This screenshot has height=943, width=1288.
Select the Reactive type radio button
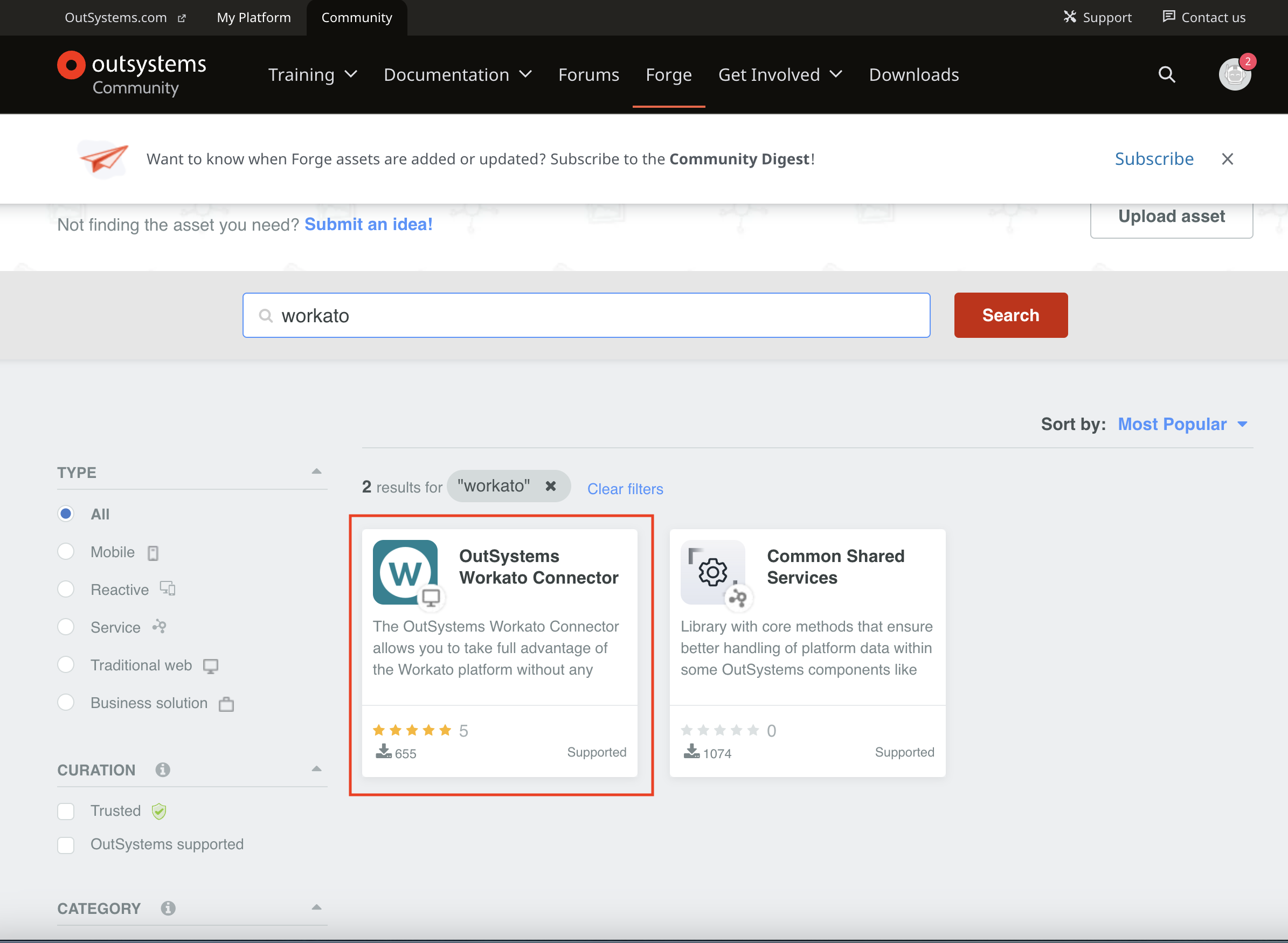click(x=66, y=589)
